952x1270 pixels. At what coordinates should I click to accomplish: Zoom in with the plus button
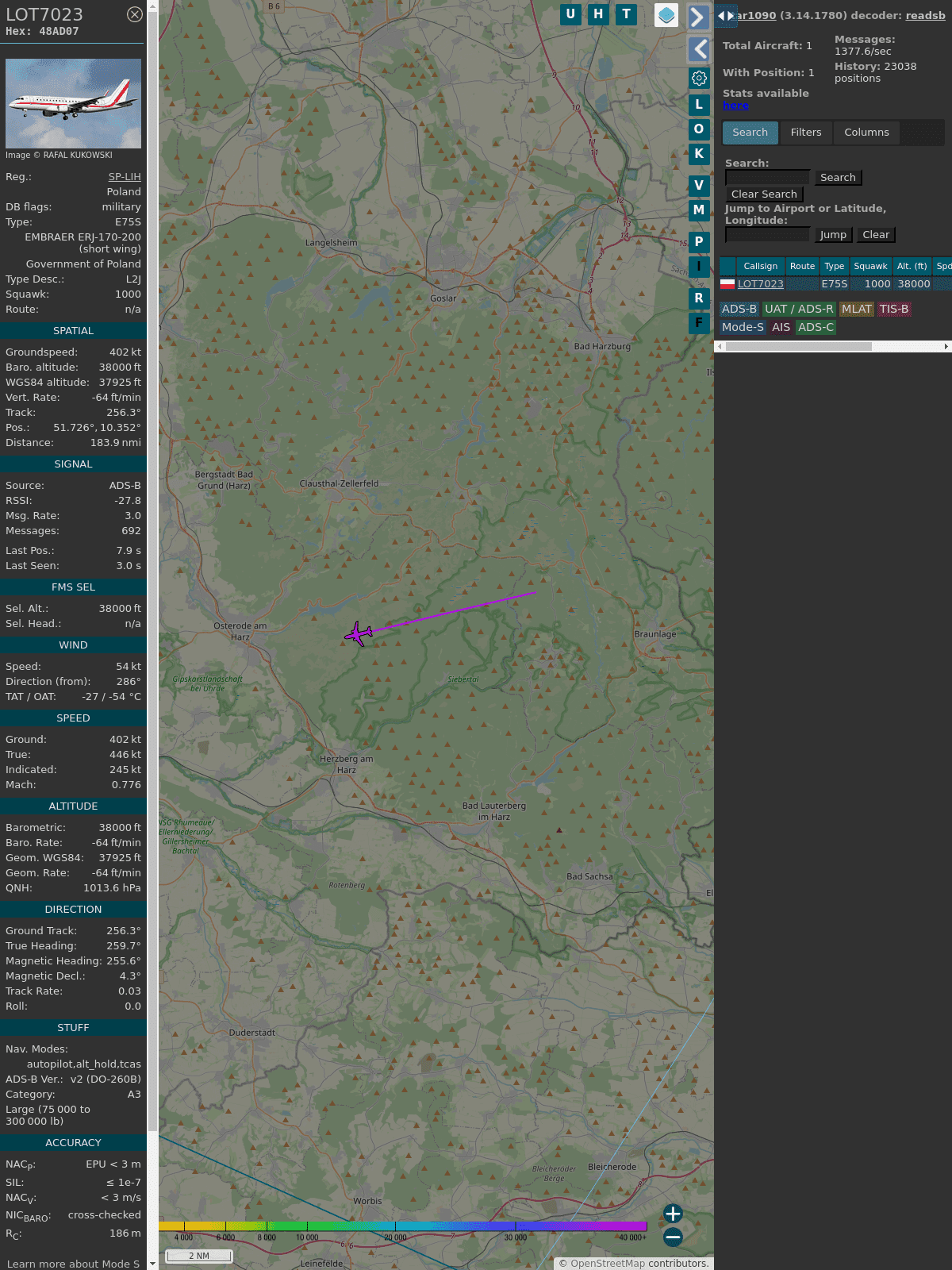coord(673,1214)
